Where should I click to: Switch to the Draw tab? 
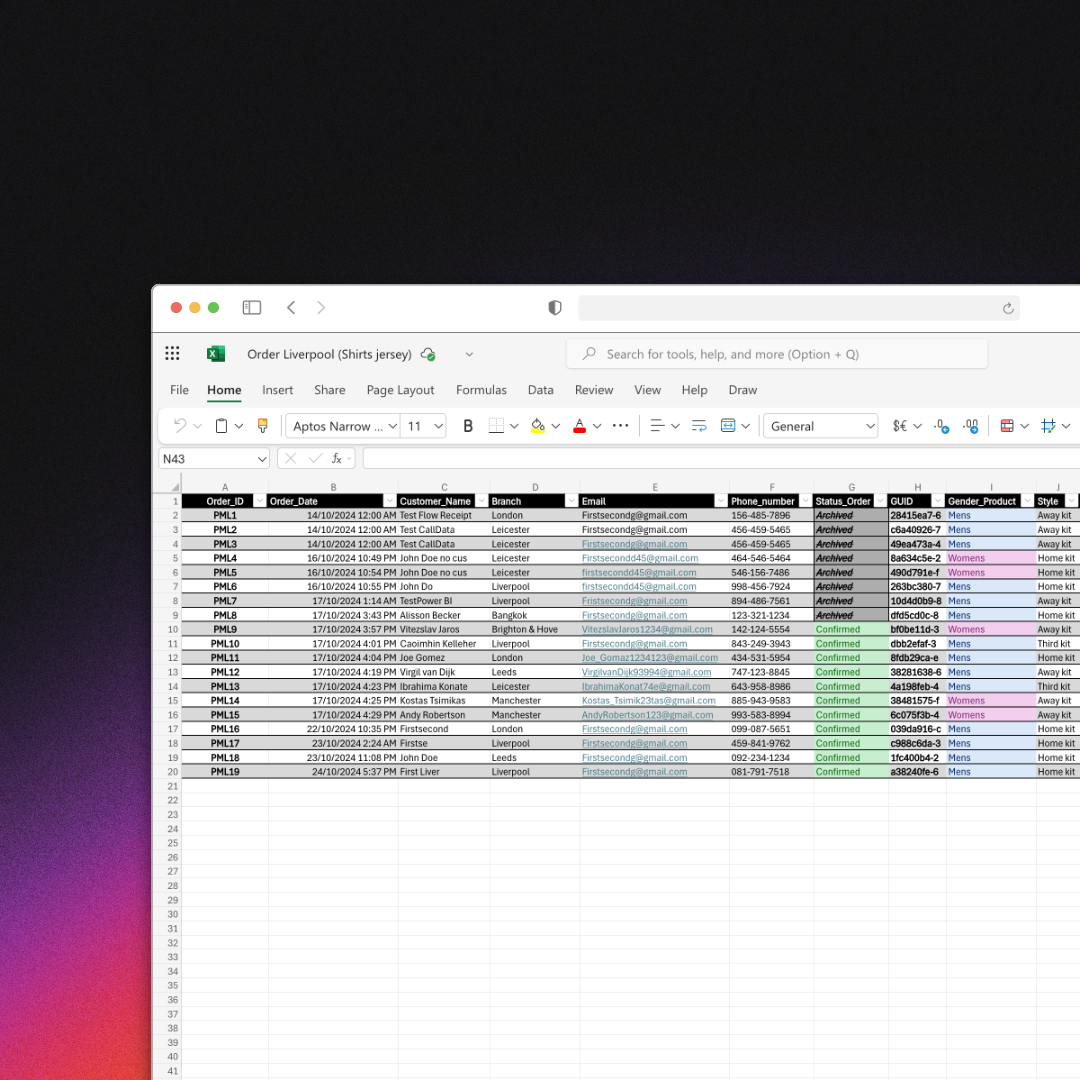point(742,390)
